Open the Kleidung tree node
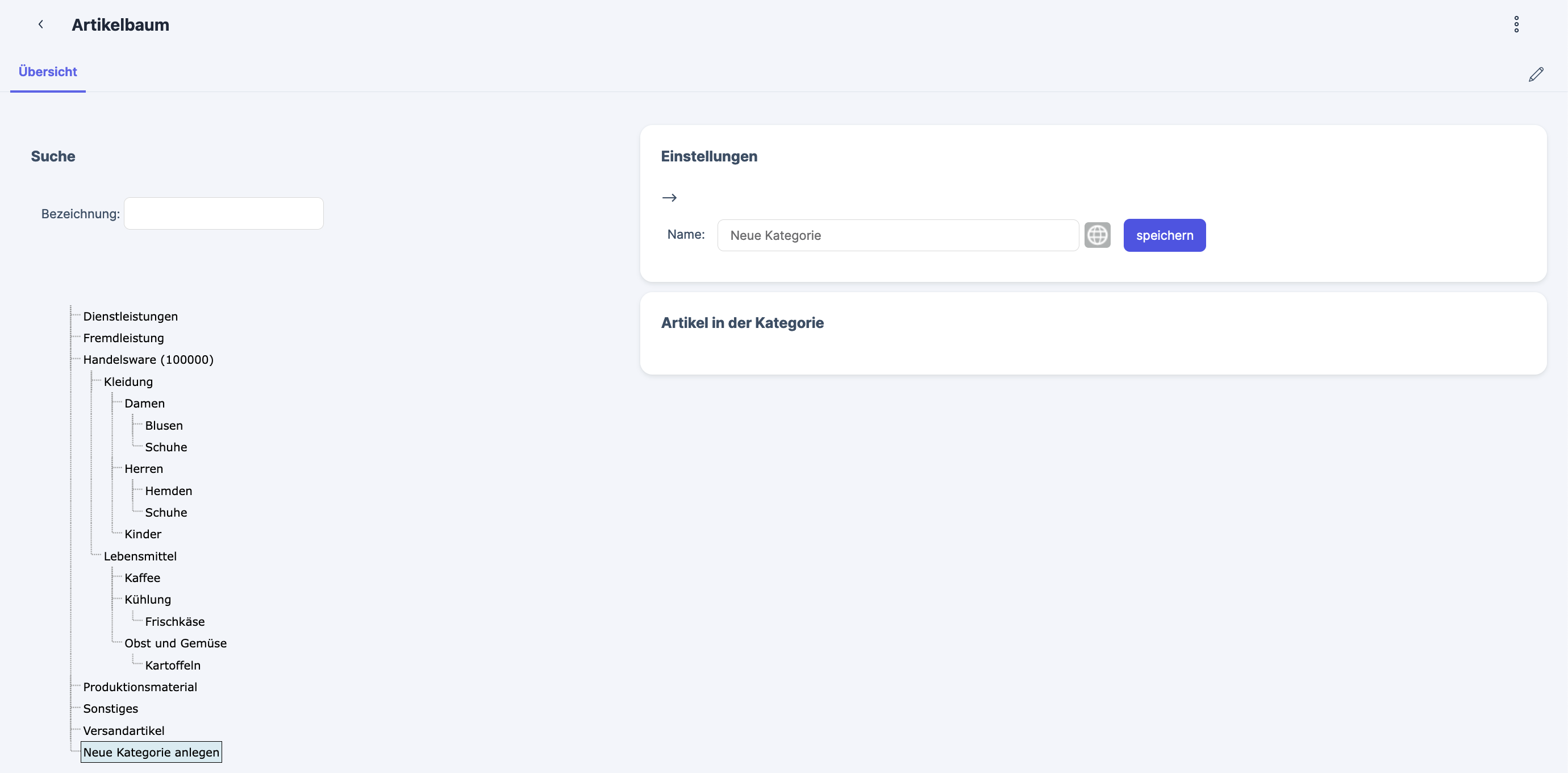Image resolution: width=1568 pixels, height=773 pixels. pyautogui.click(x=128, y=382)
